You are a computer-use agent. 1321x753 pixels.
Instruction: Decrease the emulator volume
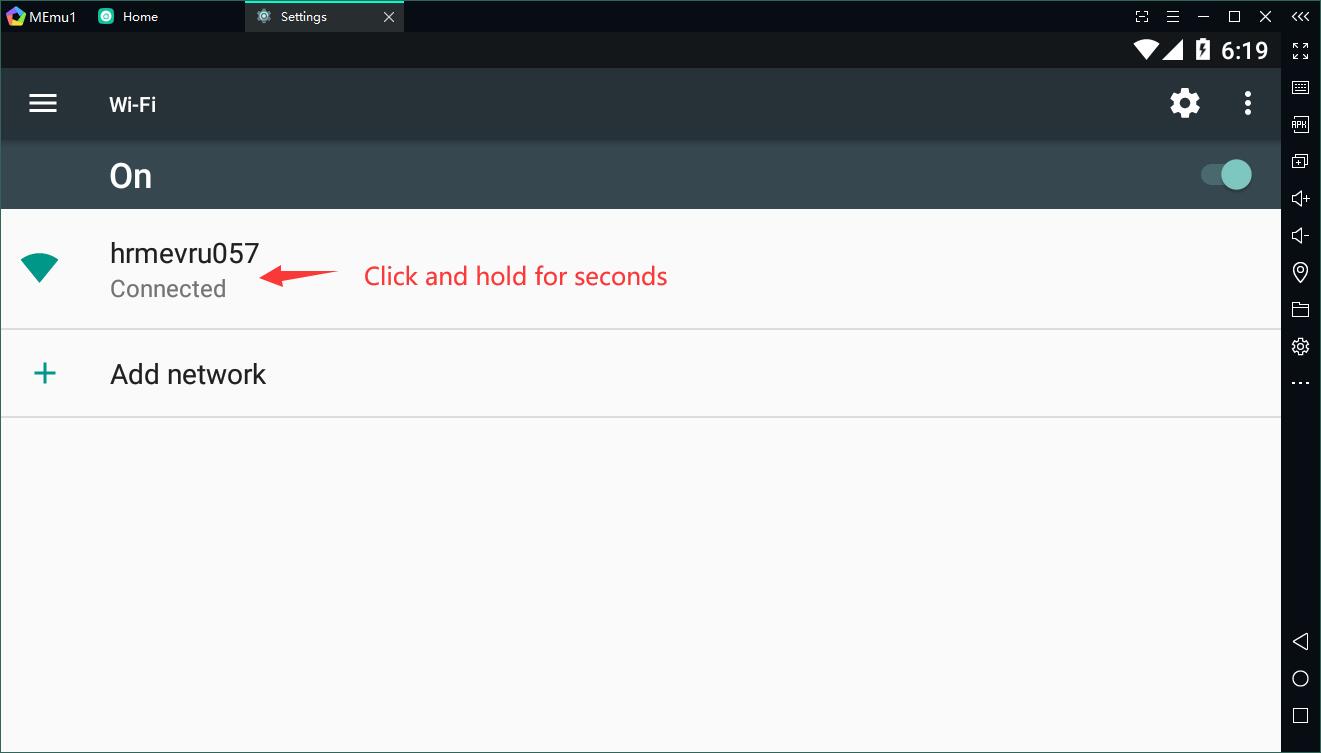click(1300, 236)
